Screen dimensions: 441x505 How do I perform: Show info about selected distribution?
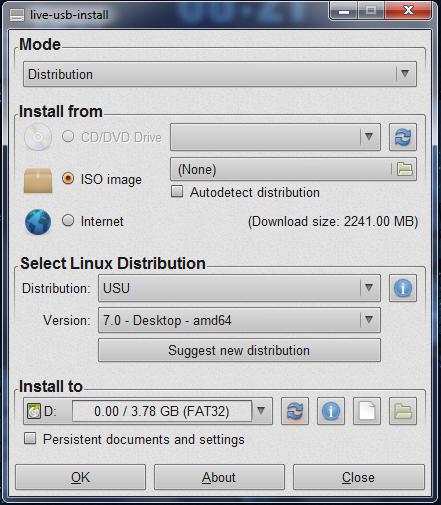403,288
